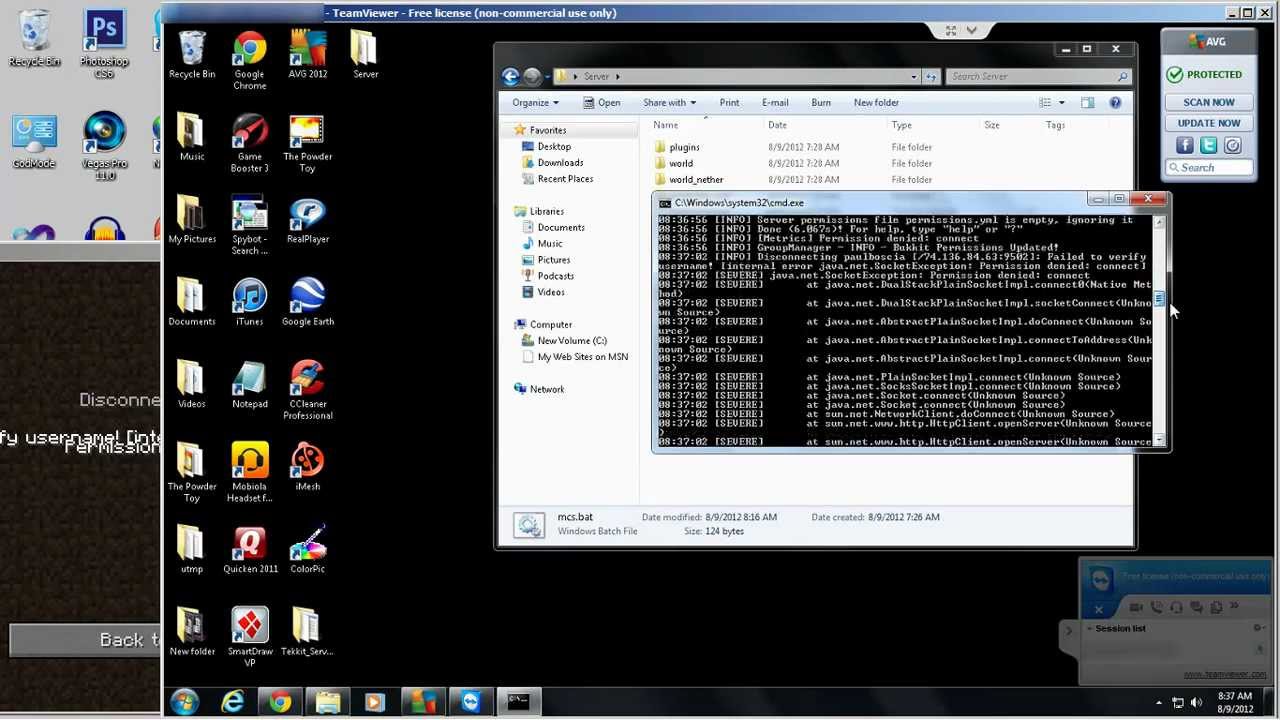Click the Explorer back arrow button
The image size is (1280, 720).
tap(511, 76)
